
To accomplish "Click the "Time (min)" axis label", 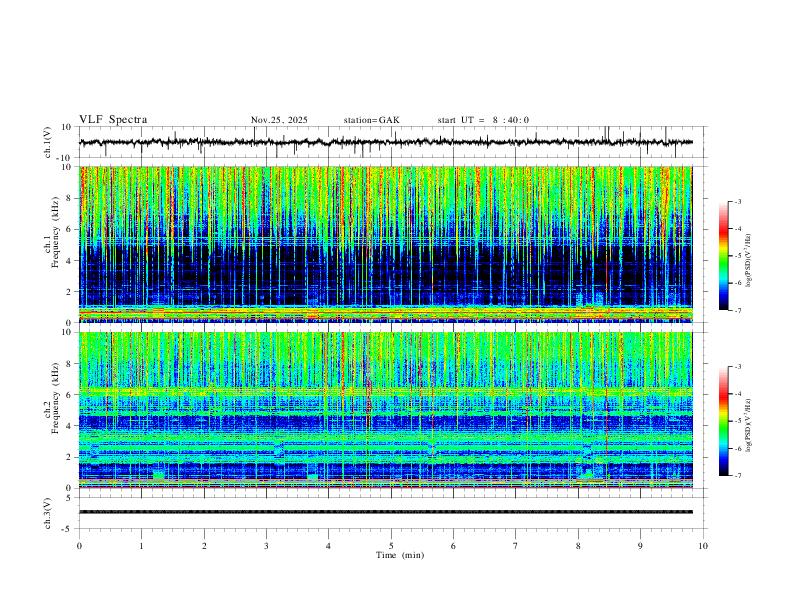I will [400, 555].
